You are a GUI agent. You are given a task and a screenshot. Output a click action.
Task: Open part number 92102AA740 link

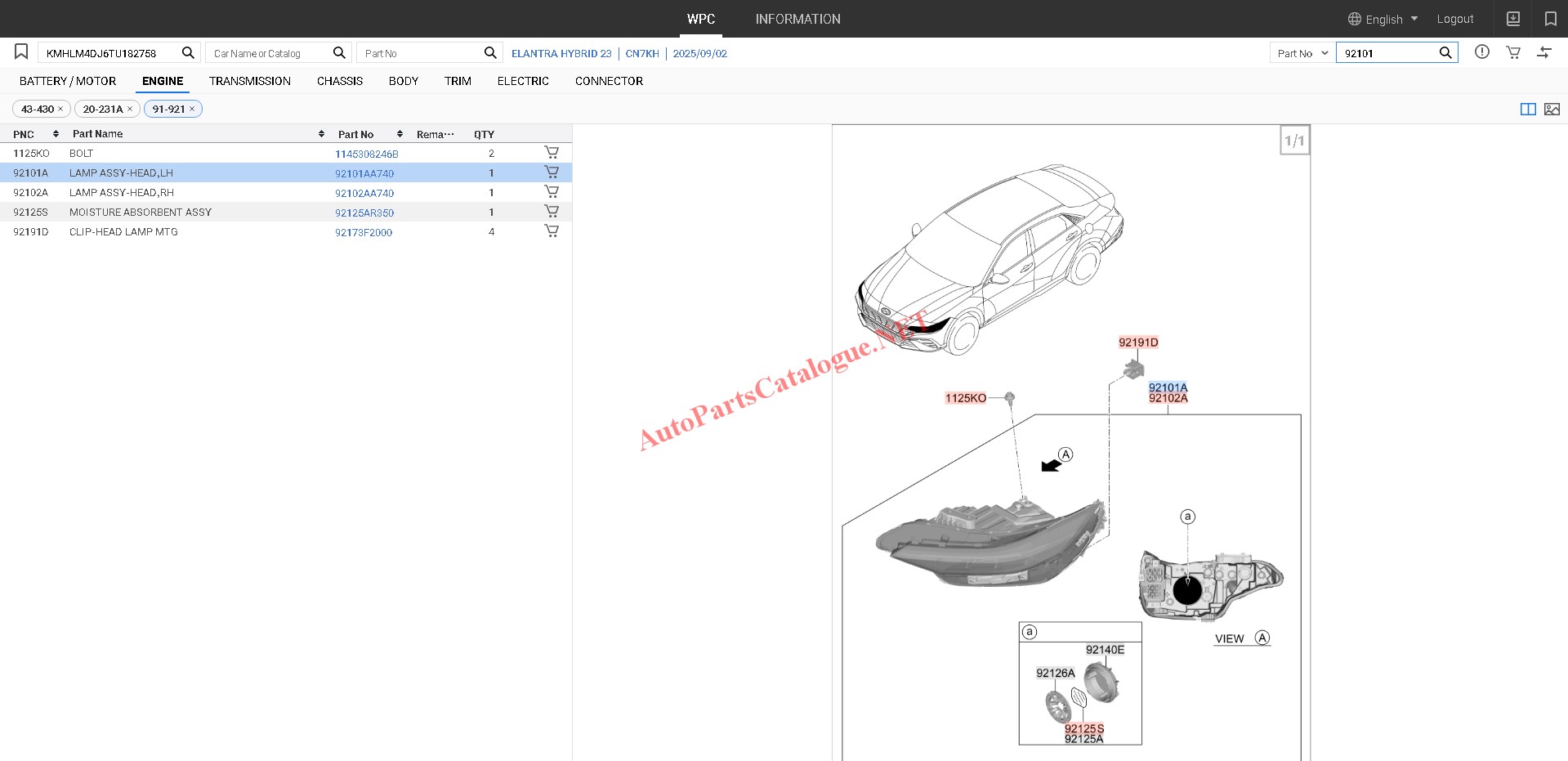[x=364, y=193]
